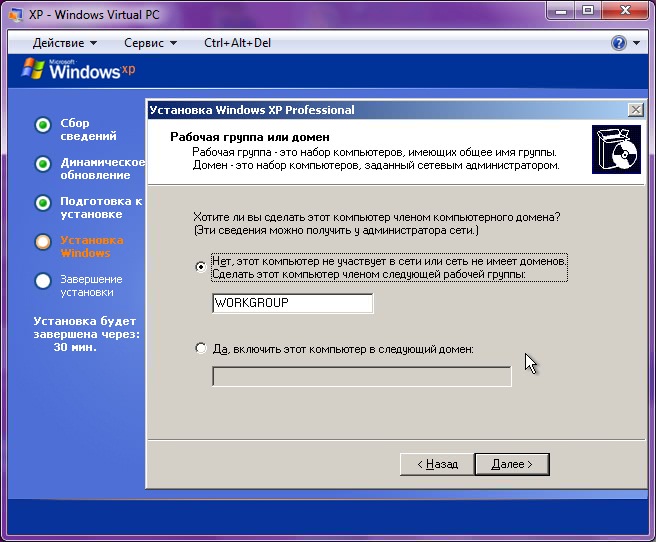Close the Установка Windows XP Professional dialog
This screenshot has height=542, width=656.
coord(636,110)
